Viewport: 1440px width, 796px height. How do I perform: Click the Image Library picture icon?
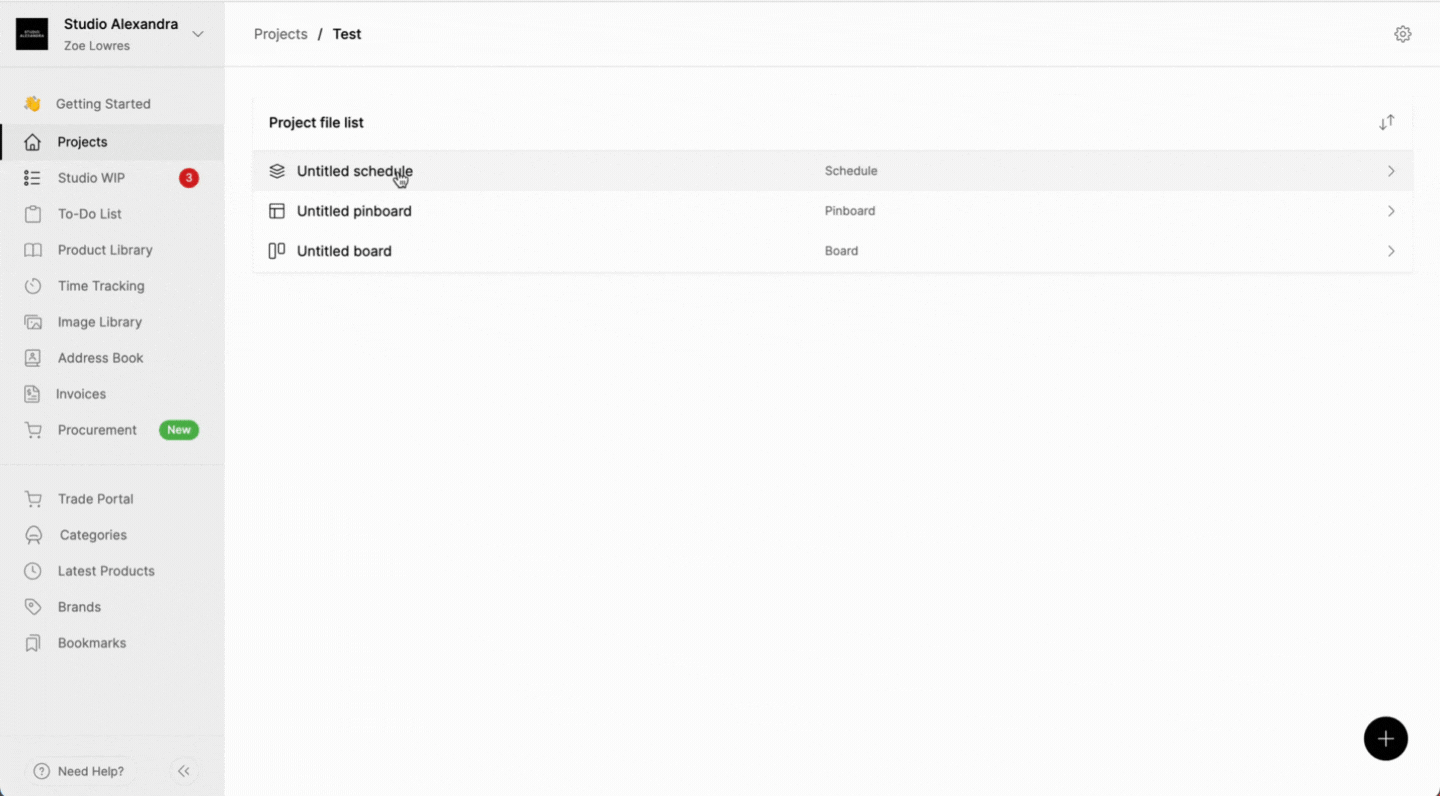(33, 322)
